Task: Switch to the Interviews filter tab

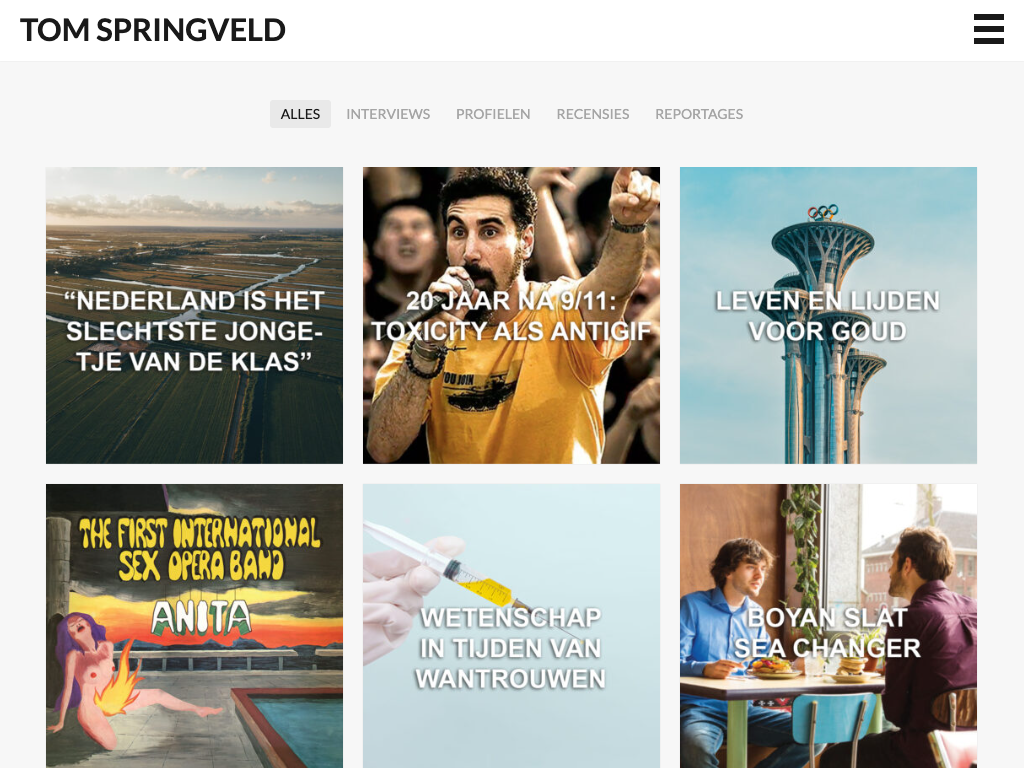Action: click(388, 114)
